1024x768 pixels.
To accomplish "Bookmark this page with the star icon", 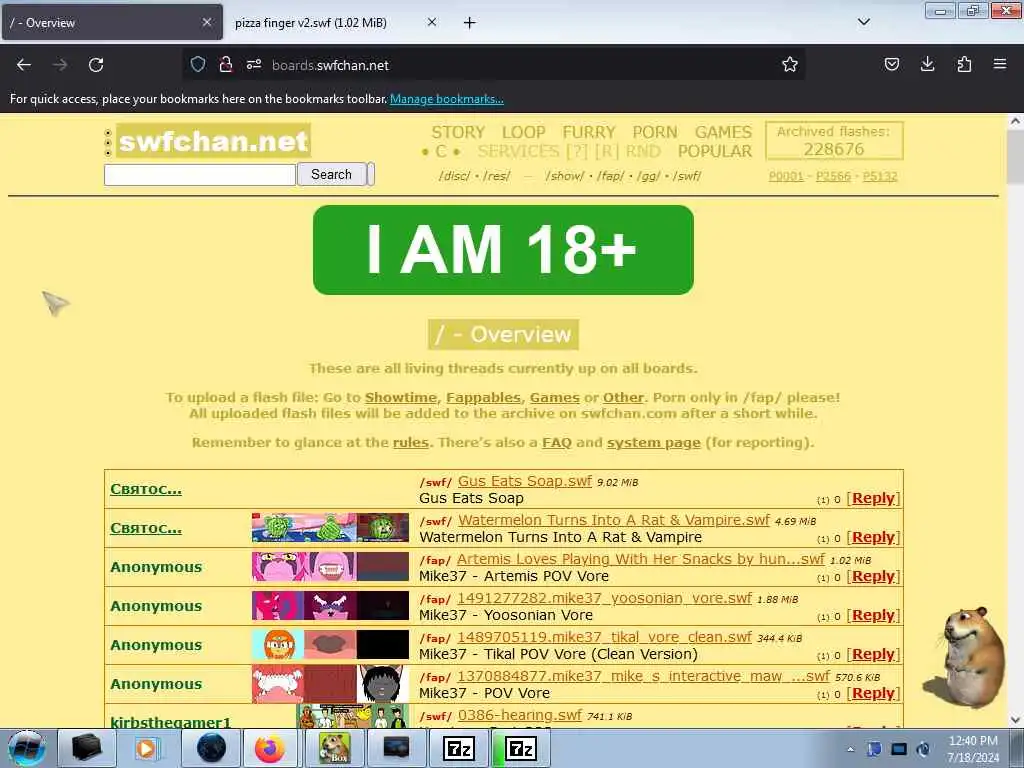I will [x=790, y=64].
